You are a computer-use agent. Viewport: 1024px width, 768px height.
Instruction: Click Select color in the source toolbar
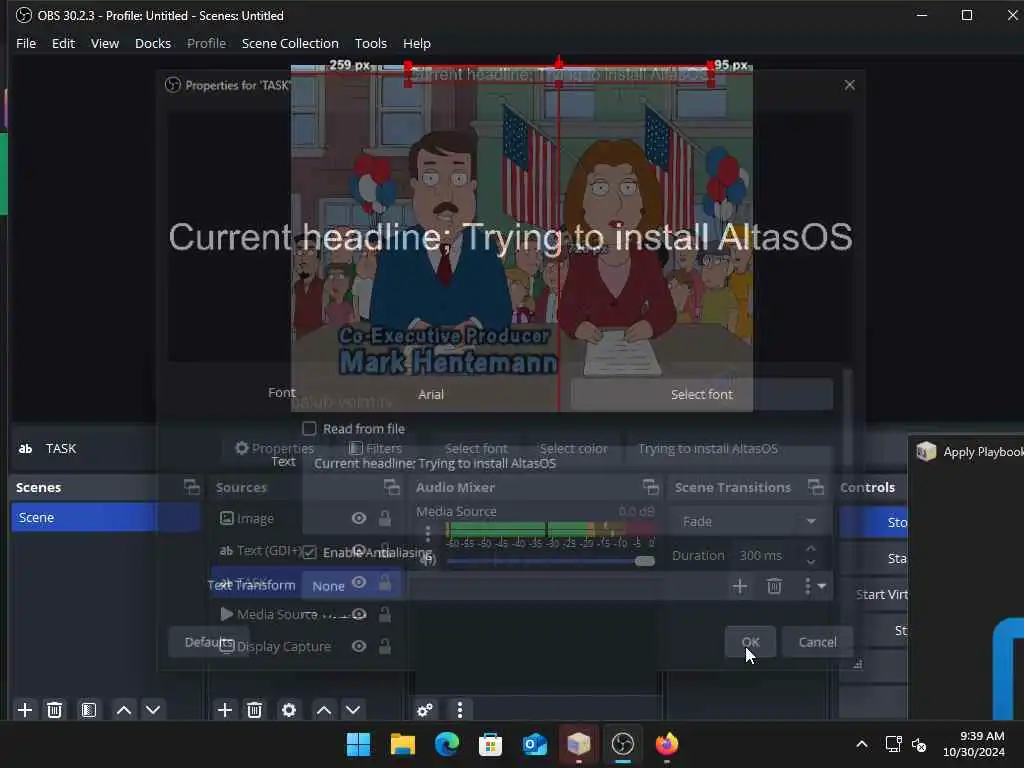pos(573,449)
